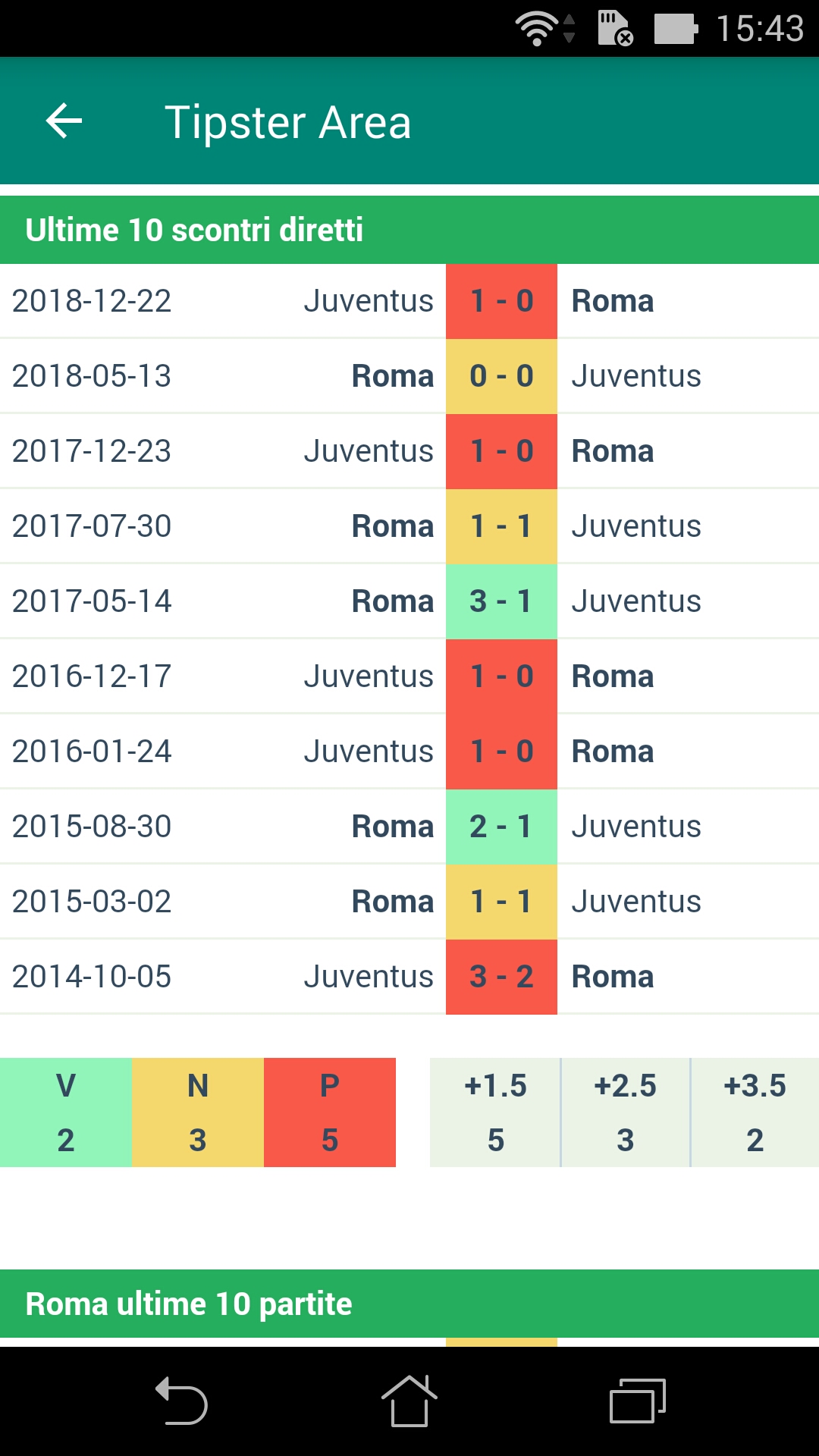Tap the back arrow in Tipster Area header
This screenshot has height=1456, width=819.
pos(64,121)
